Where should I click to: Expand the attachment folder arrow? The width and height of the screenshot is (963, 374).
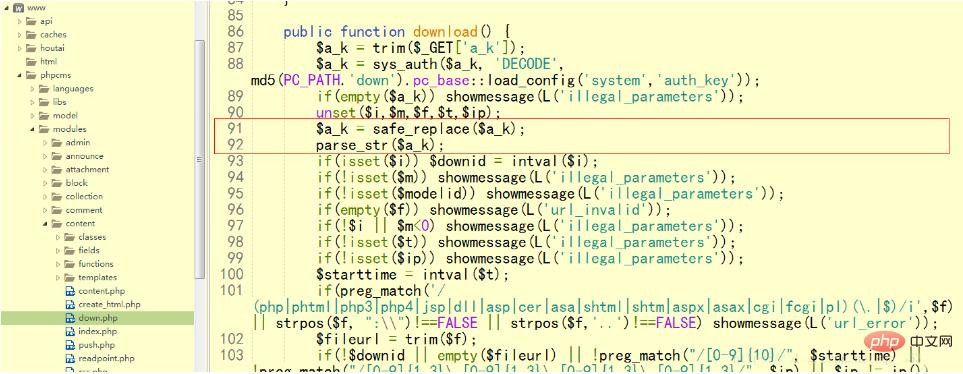45,170
